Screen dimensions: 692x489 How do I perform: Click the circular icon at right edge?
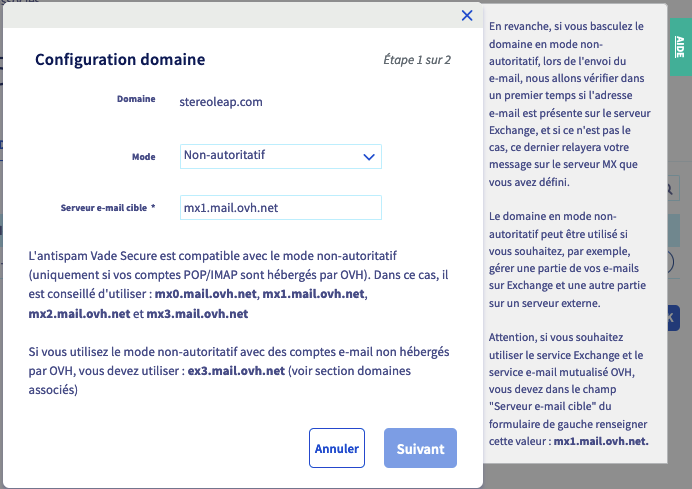point(671,263)
